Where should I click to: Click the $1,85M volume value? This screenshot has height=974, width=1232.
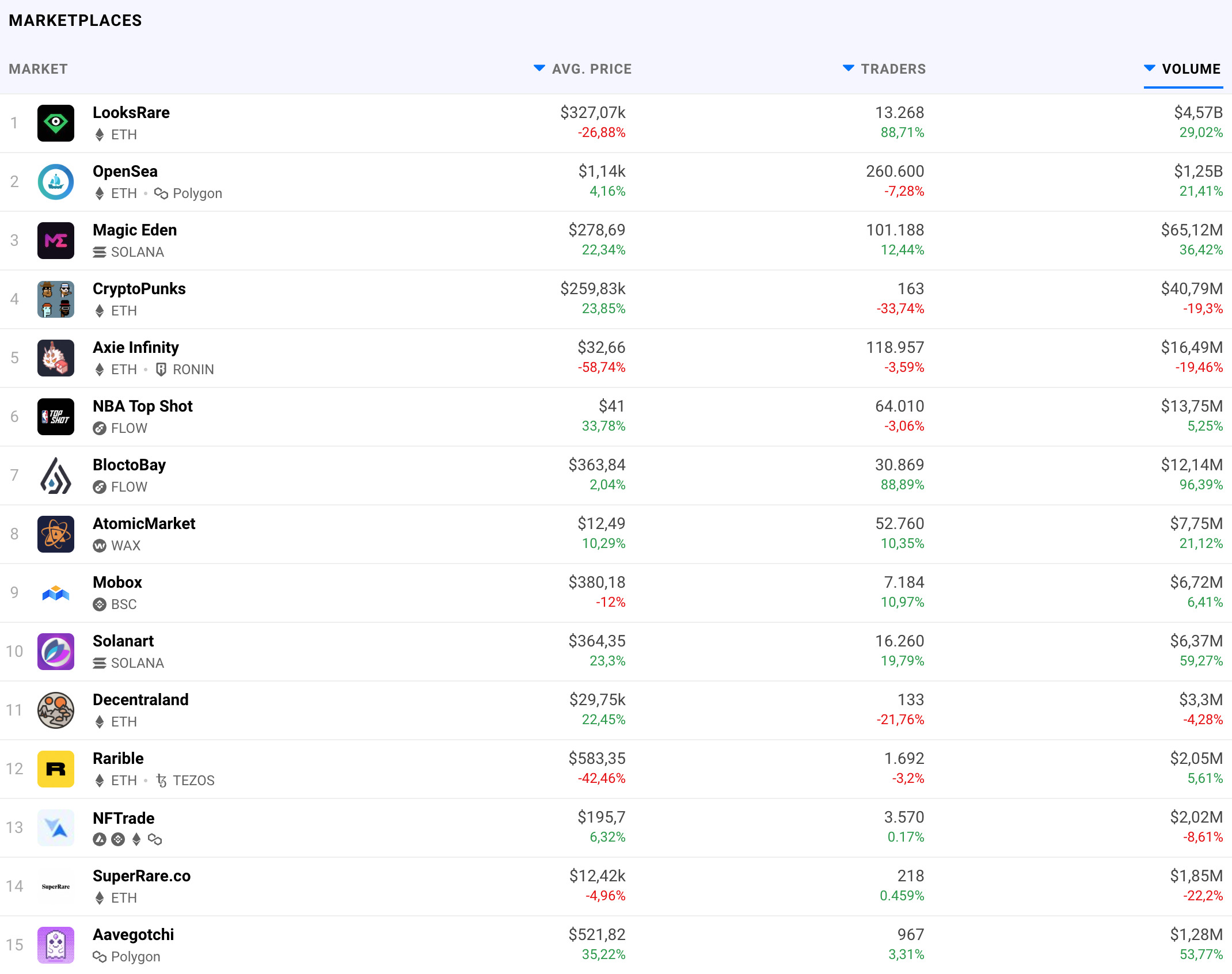1196,876
